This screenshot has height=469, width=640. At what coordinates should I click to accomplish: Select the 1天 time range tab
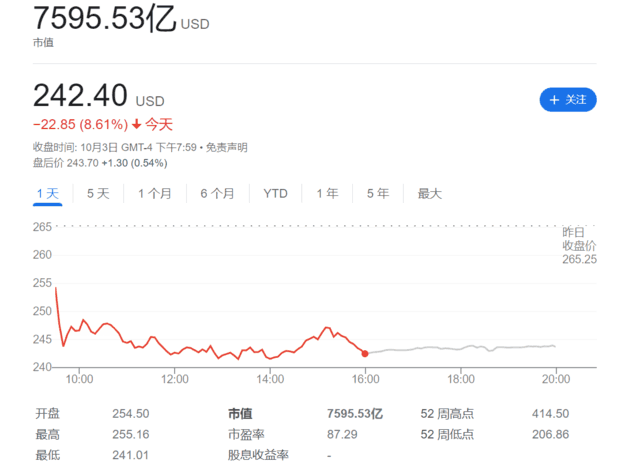point(48,193)
